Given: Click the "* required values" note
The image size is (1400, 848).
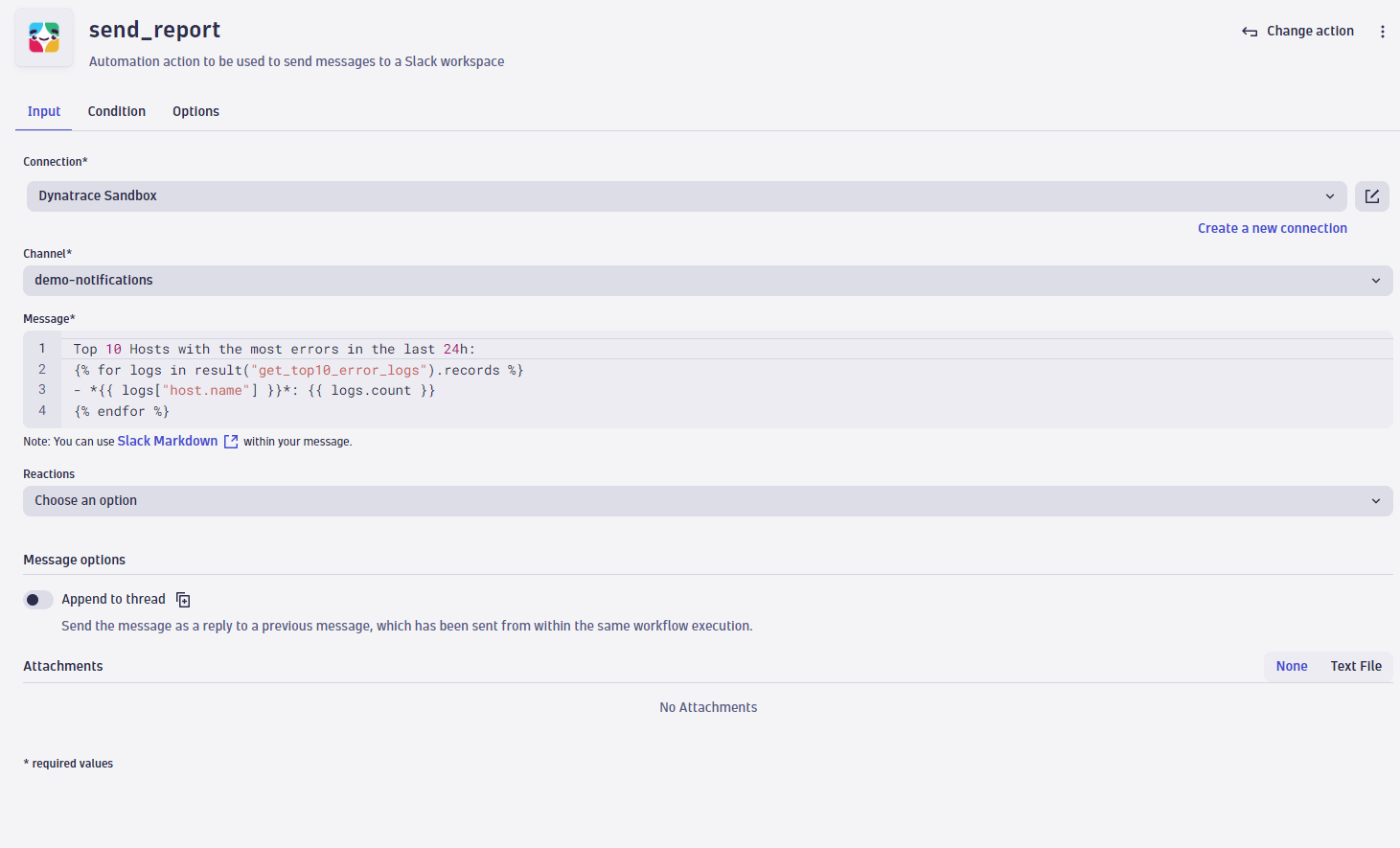Looking at the screenshot, I should [68, 765].
